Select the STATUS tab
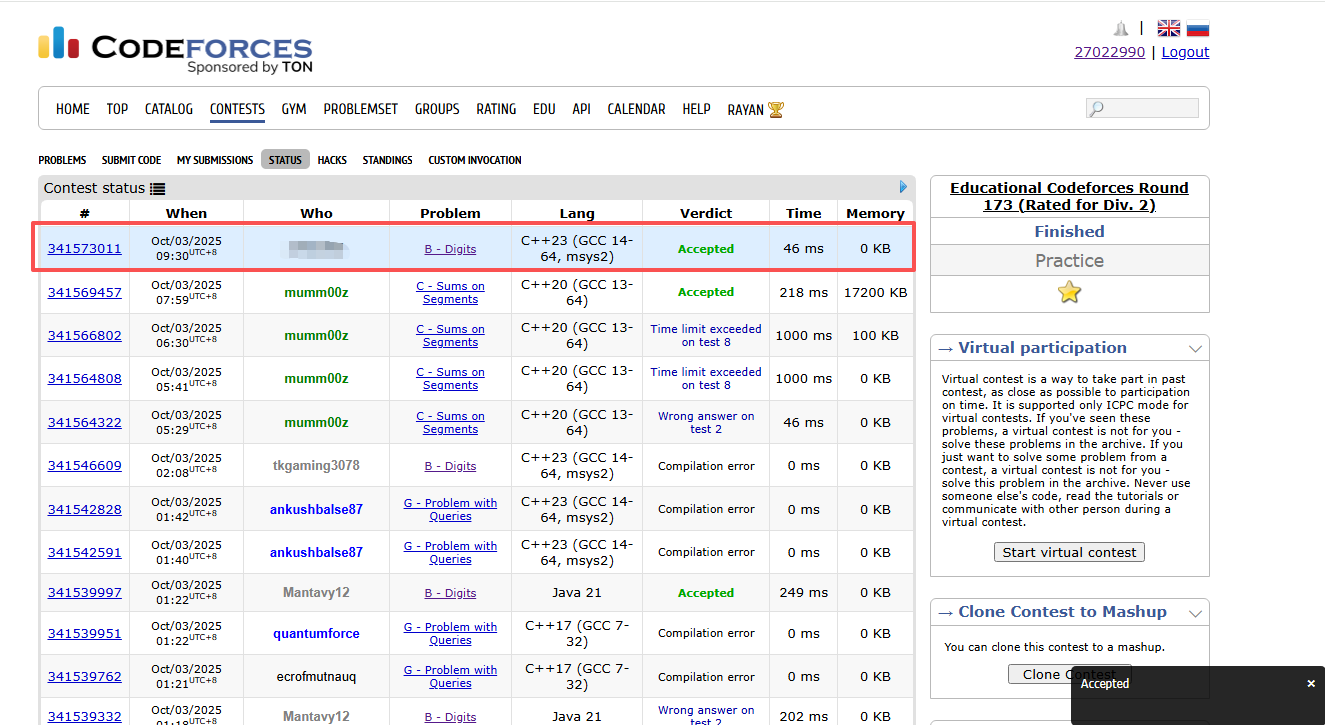This screenshot has width=1325, height=725. coord(285,160)
